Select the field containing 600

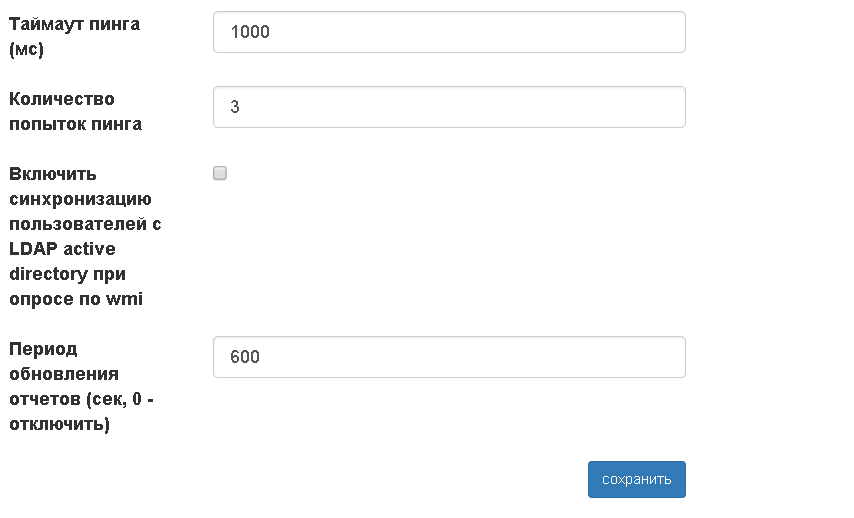(449, 357)
